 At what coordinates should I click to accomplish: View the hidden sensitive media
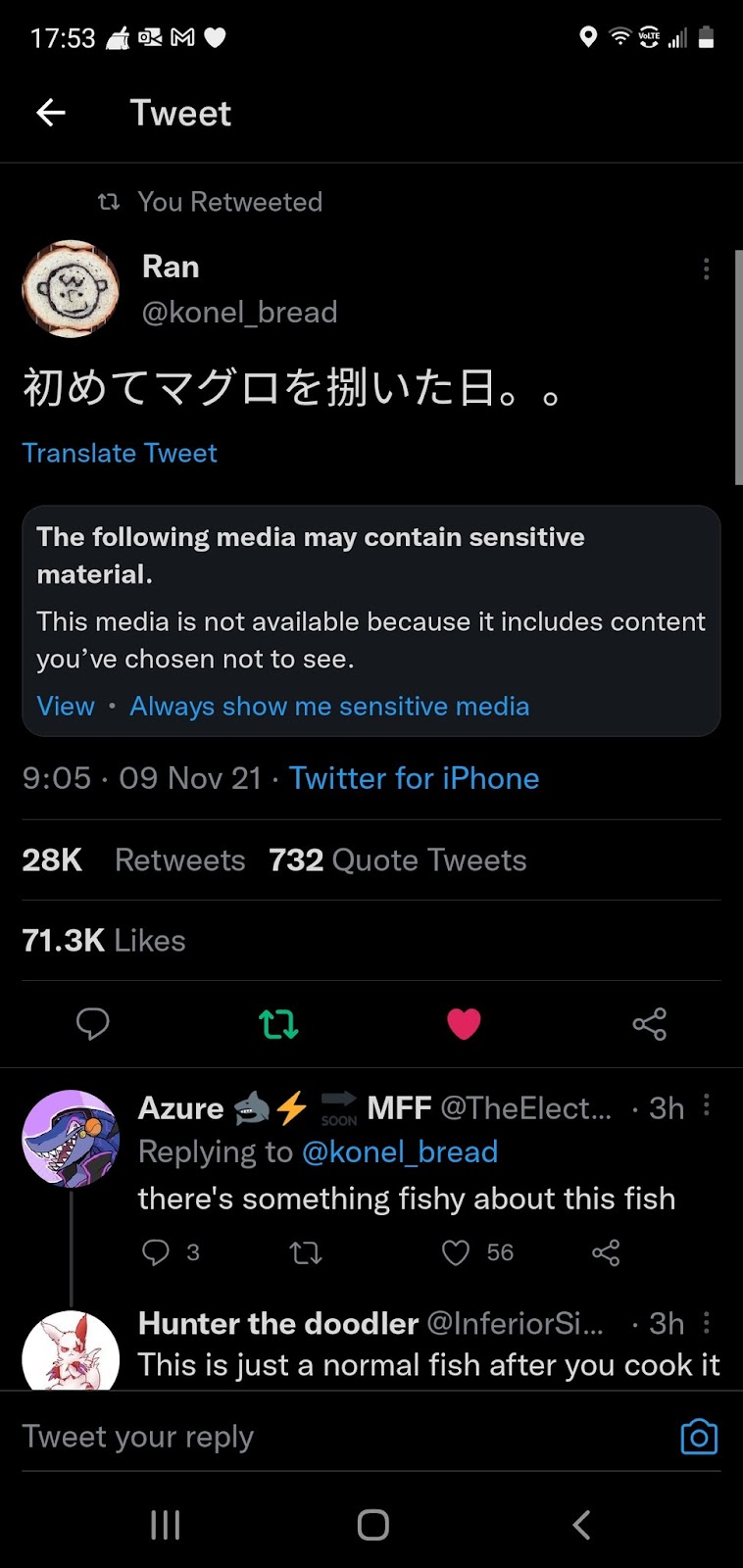pyautogui.click(x=66, y=707)
